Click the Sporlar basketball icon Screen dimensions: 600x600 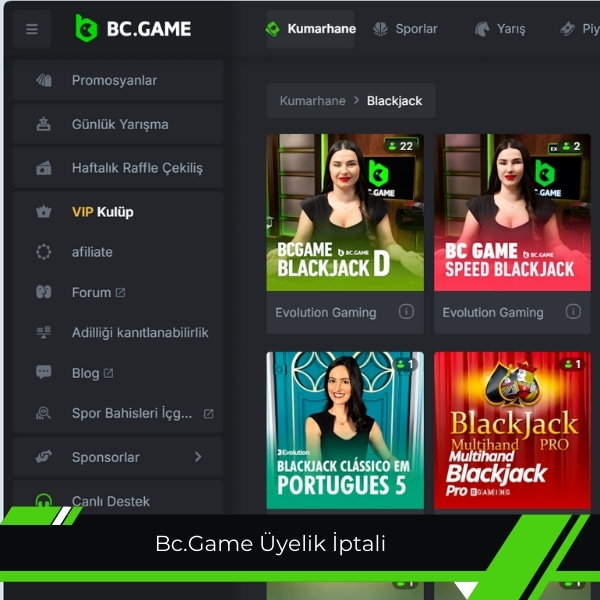pyautogui.click(x=380, y=29)
